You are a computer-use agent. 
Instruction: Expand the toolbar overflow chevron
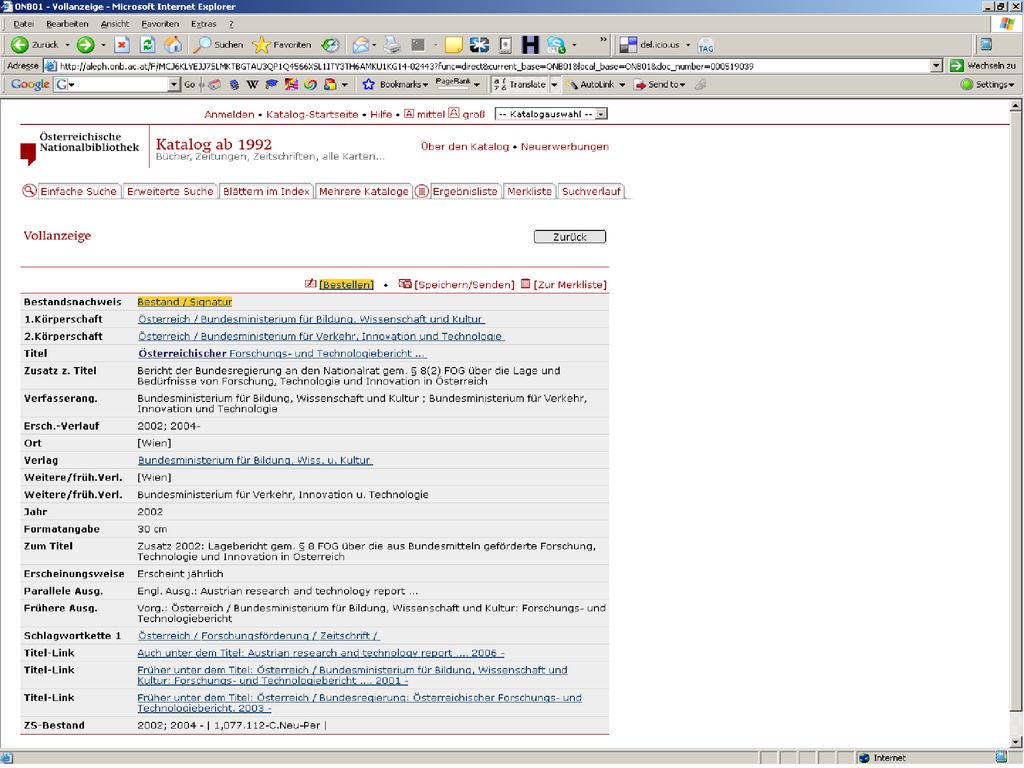[x=603, y=40]
